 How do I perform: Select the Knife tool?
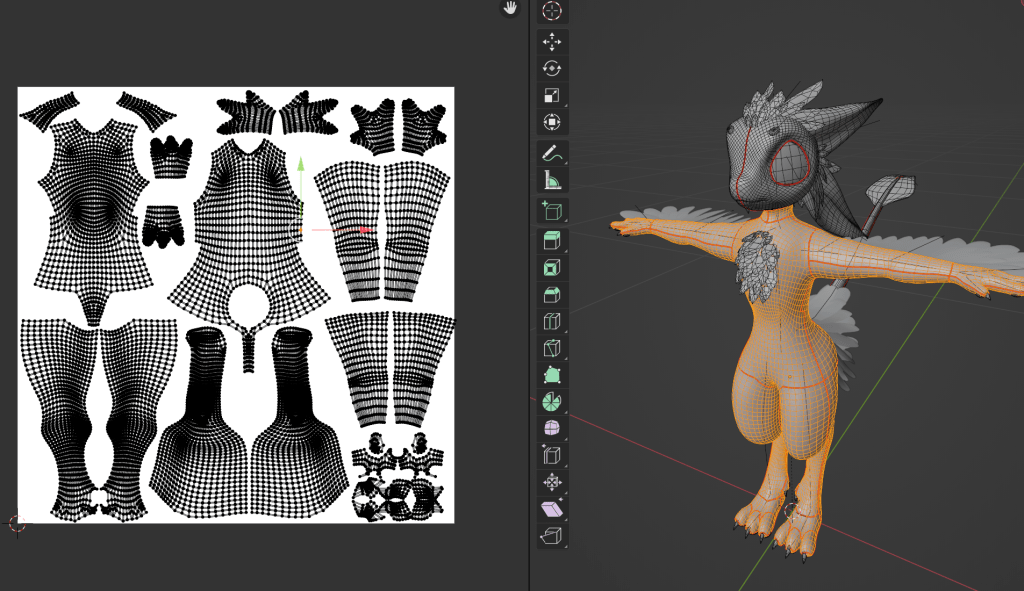pyautogui.click(x=552, y=349)
